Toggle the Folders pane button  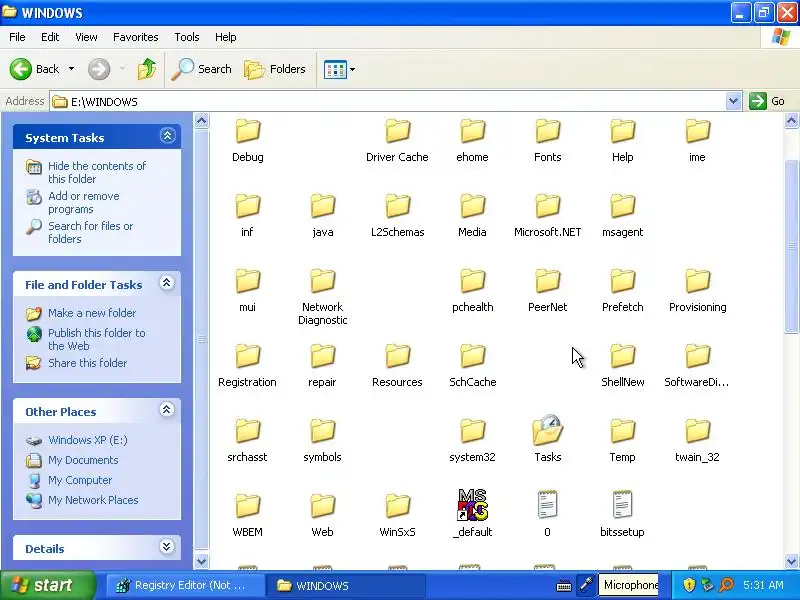click(275, 69)
